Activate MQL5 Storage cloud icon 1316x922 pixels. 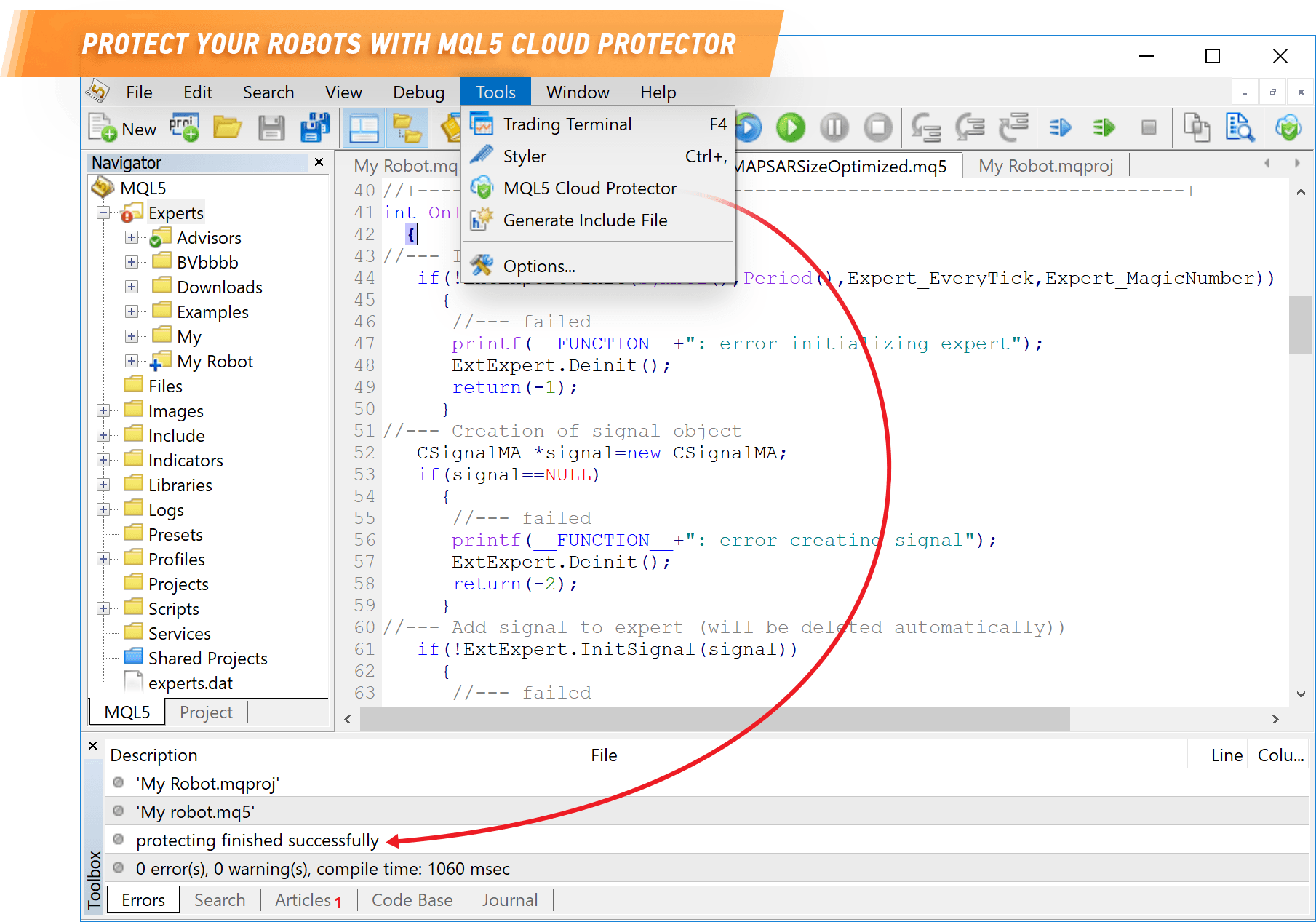click(x=1288, y=127)
